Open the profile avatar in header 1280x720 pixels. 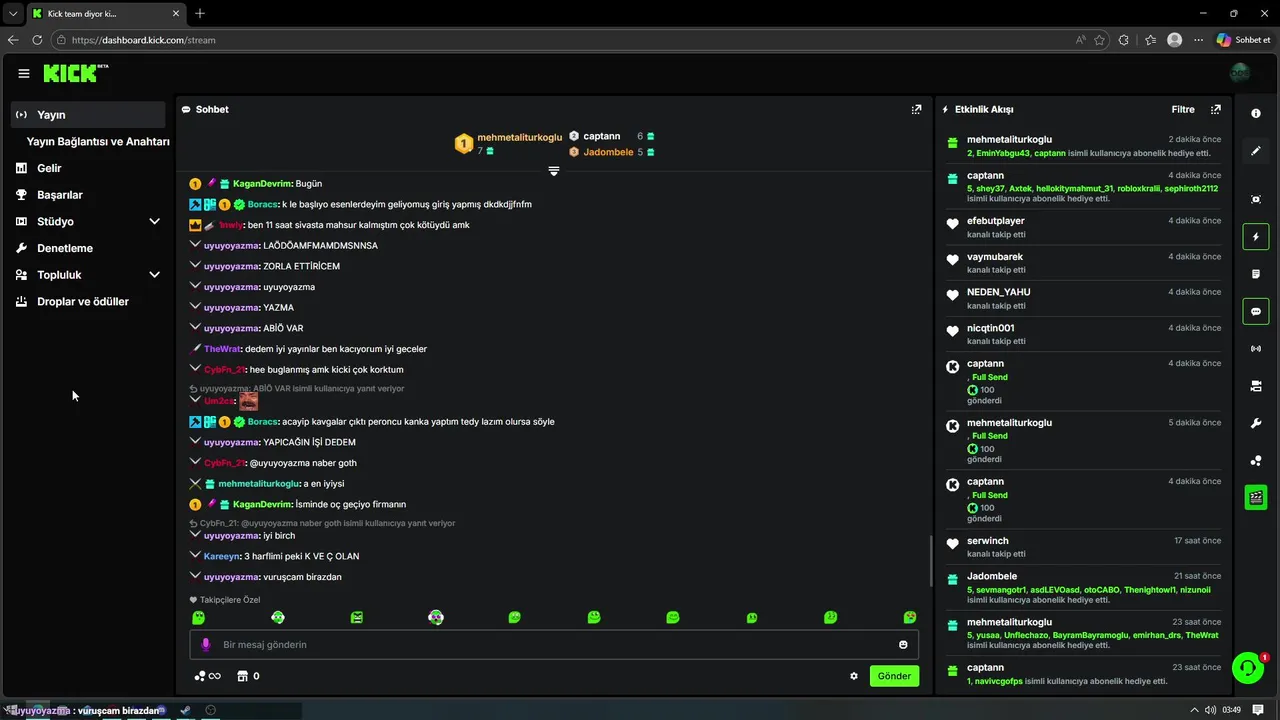pos(1240,73)
